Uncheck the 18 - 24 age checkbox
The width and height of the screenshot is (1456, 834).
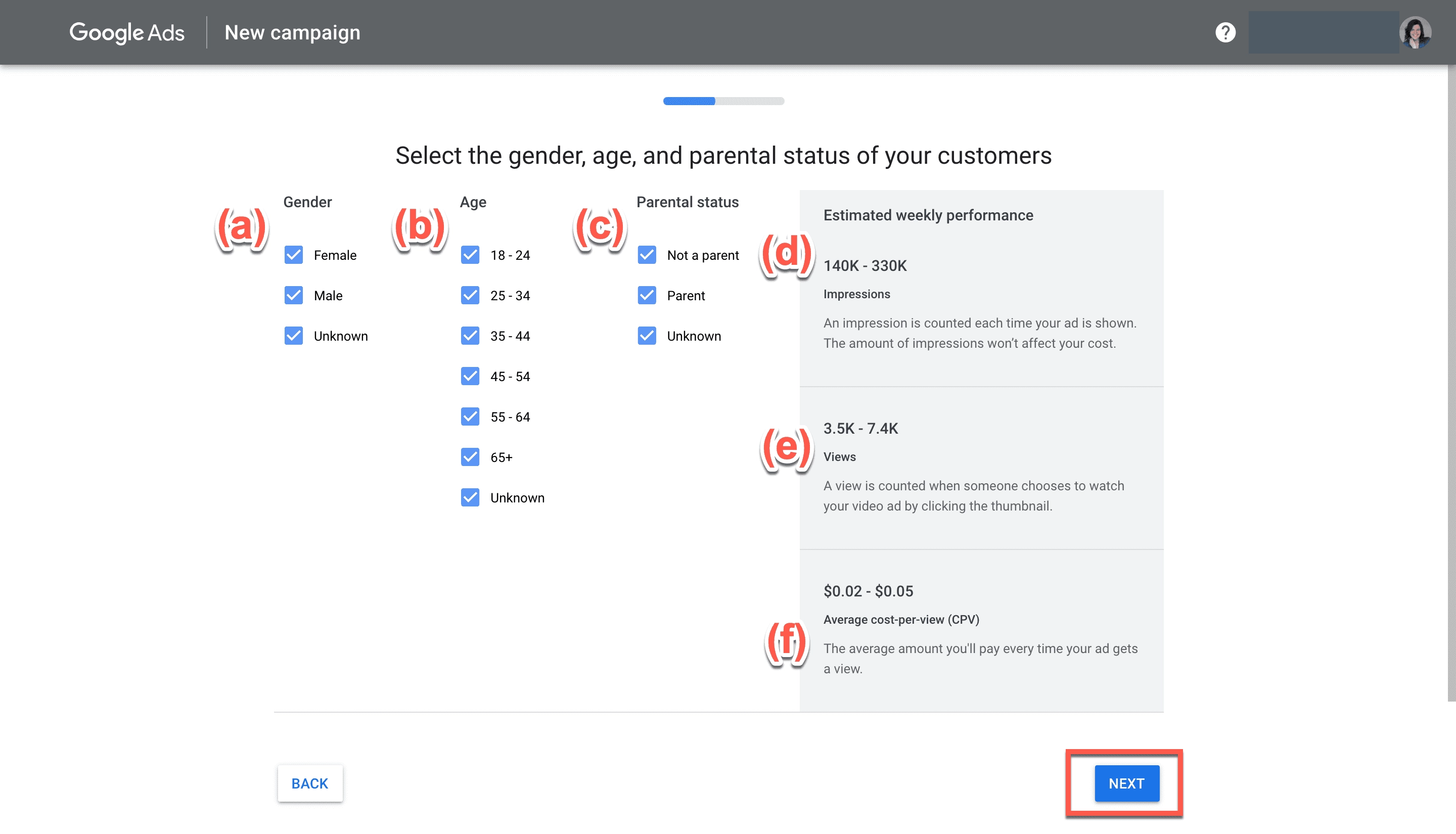(x=470, y=255)
